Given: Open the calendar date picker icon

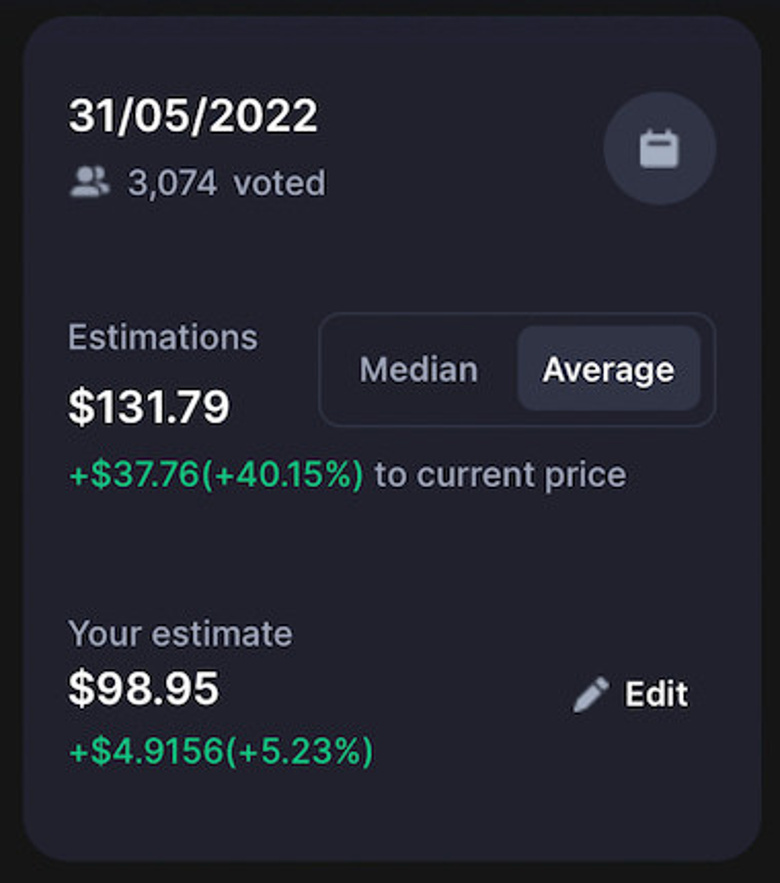Looking at the screenshot, I should 659,149.
